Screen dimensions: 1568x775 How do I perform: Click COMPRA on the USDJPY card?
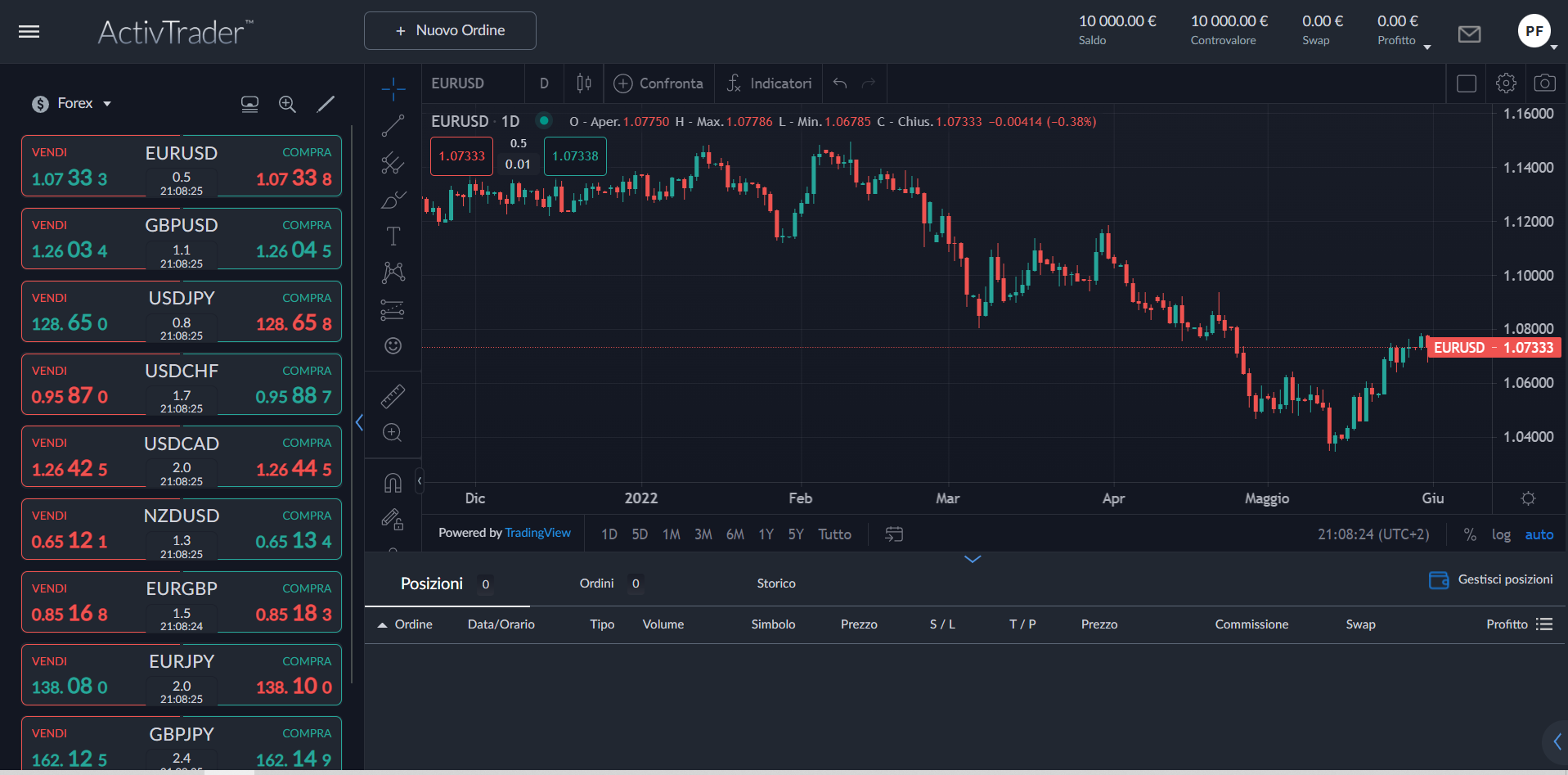click(x=307, y=298)
